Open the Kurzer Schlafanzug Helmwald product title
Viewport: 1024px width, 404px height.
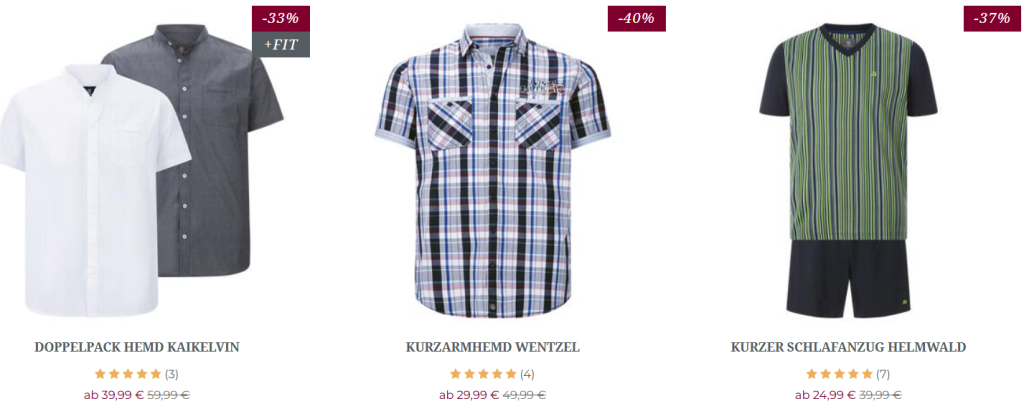click(x=848, y=347)
